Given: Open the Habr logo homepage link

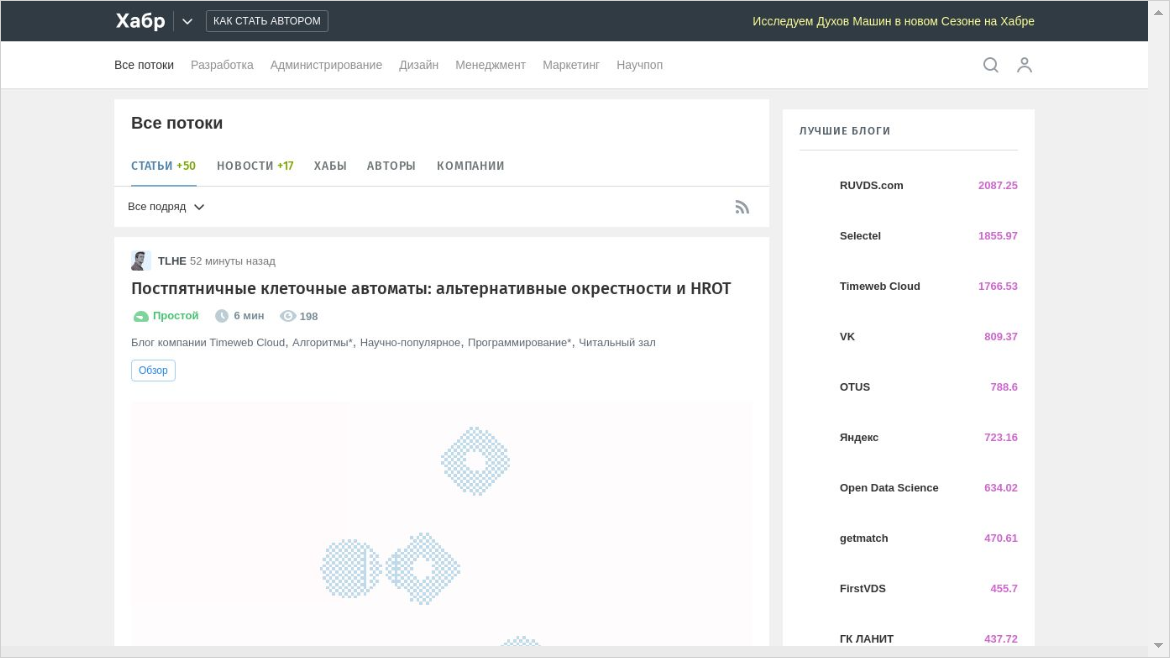Looking at the screenshot, I should (x=140, y=21).
